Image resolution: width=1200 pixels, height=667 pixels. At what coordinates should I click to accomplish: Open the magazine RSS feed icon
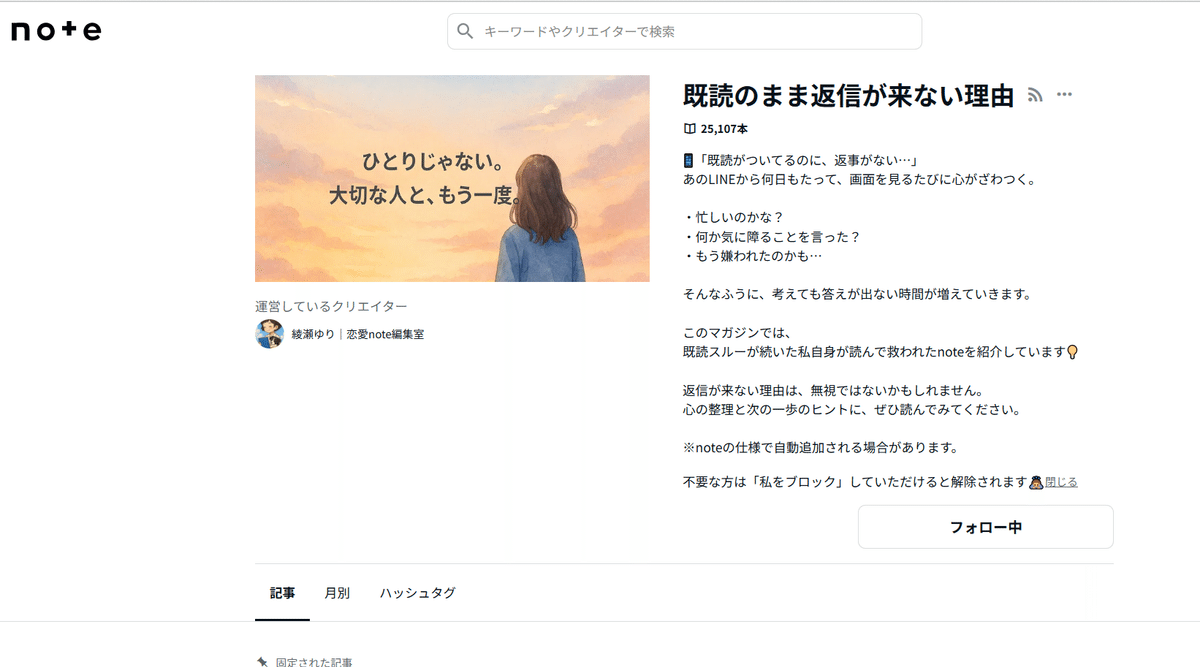(x=1035, y=96)
